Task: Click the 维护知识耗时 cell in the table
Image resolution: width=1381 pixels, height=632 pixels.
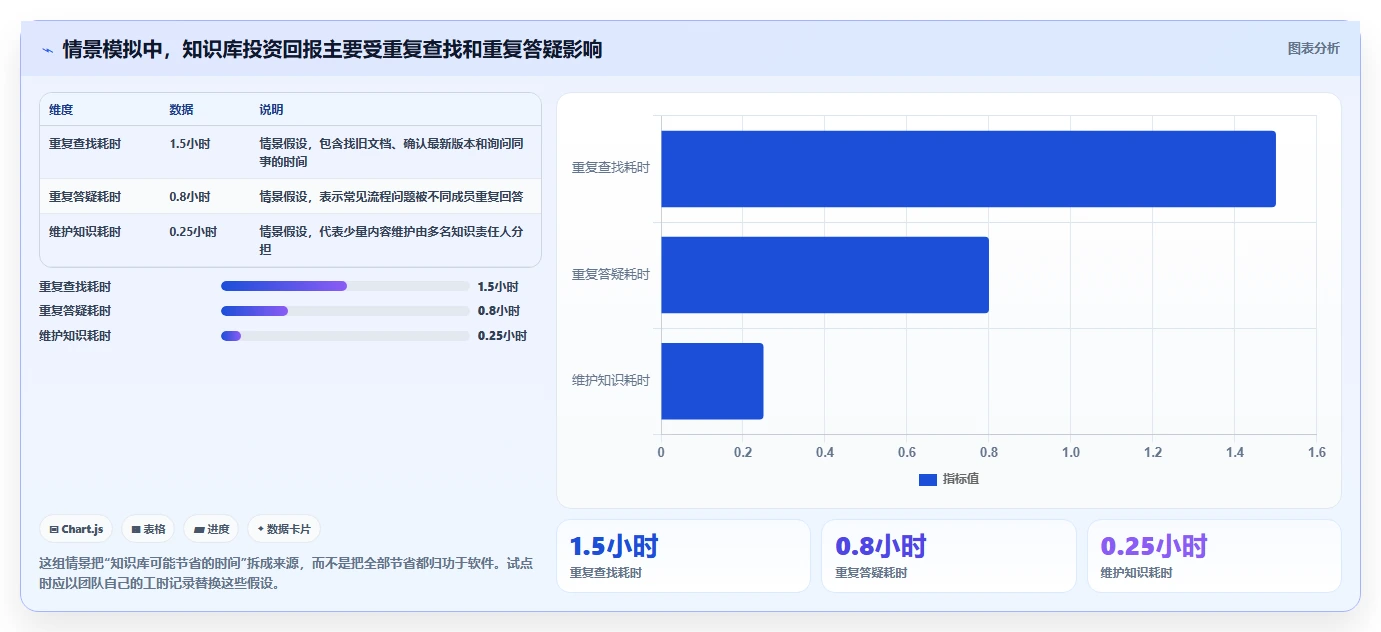Action: point(85,232)
